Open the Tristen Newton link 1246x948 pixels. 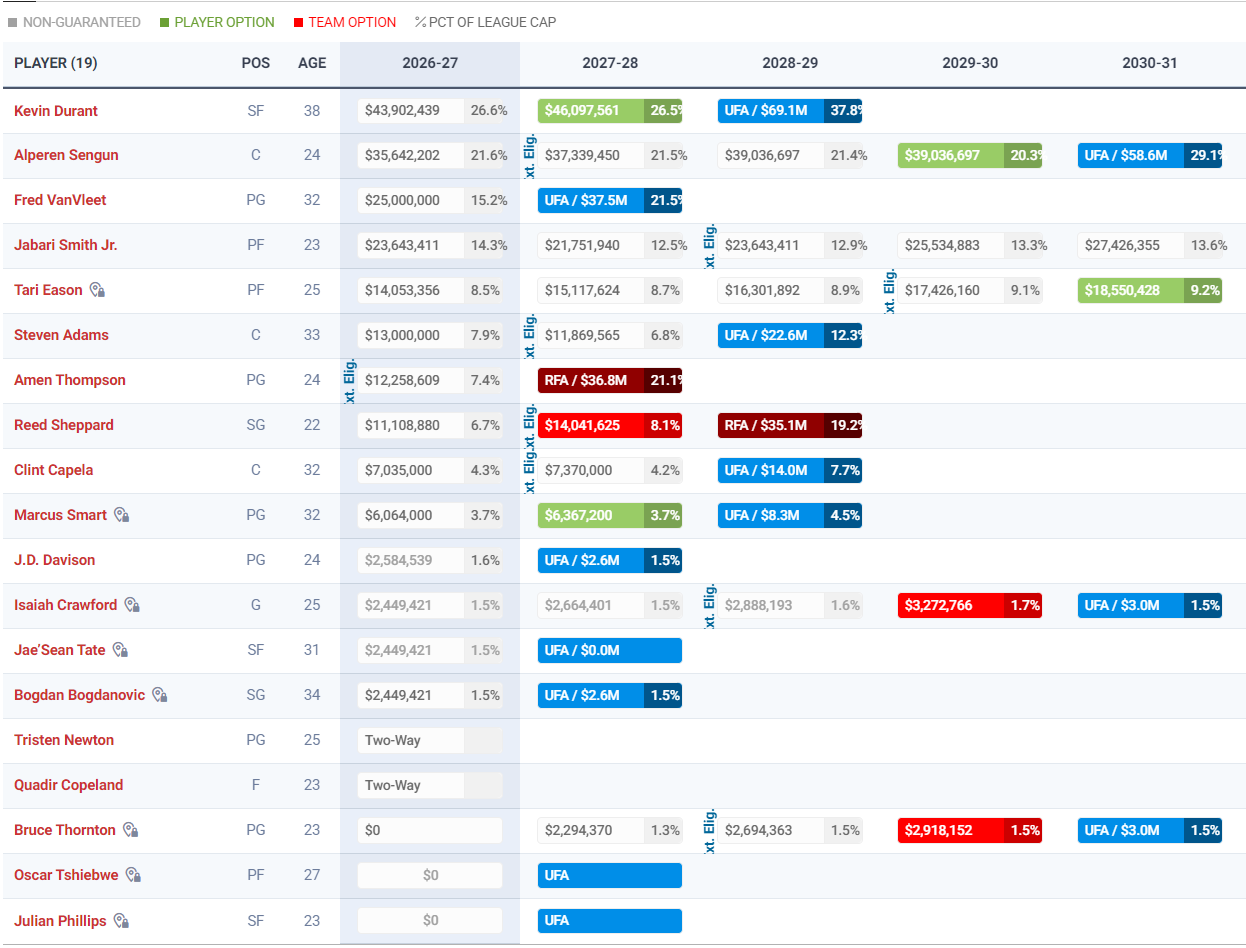(64, 740)
